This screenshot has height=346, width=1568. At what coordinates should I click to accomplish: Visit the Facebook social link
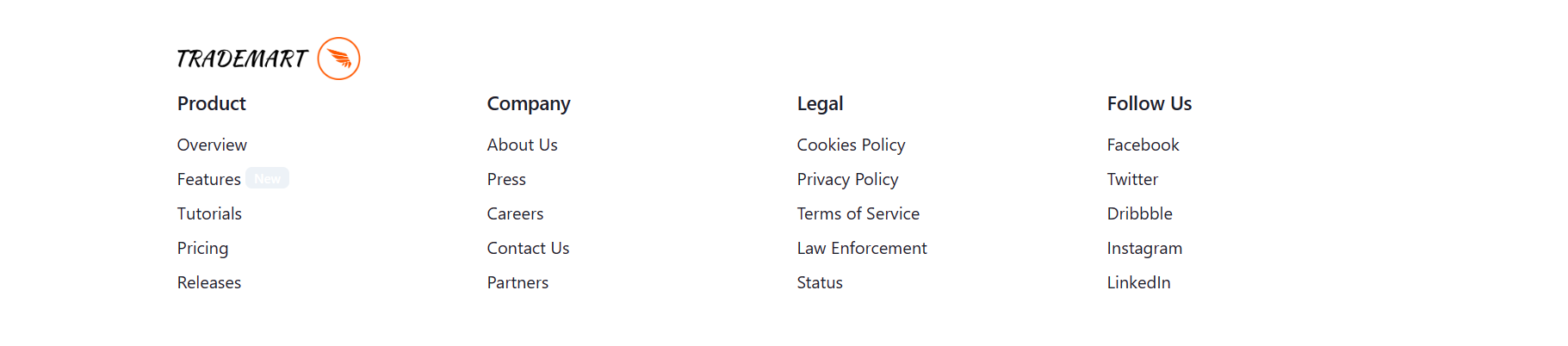(1143, 145)
